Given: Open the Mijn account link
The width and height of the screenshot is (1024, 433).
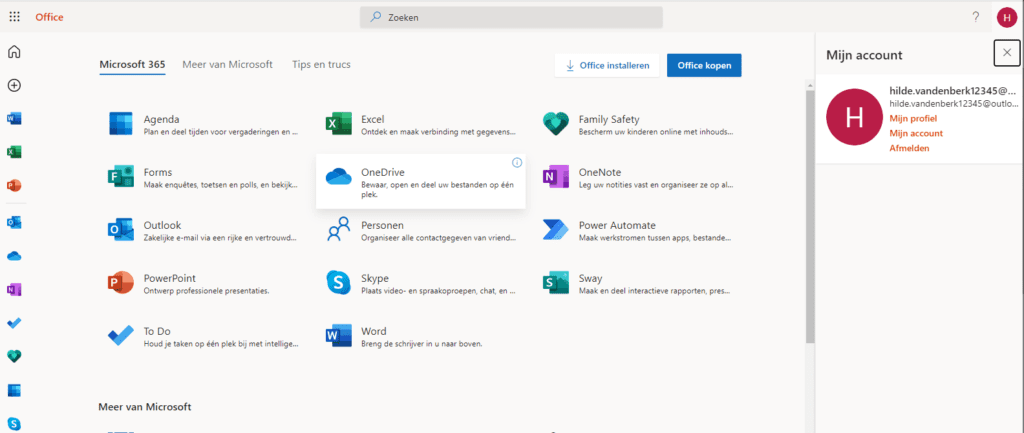Looking at the screenshot, I should (x=916, y=133).
